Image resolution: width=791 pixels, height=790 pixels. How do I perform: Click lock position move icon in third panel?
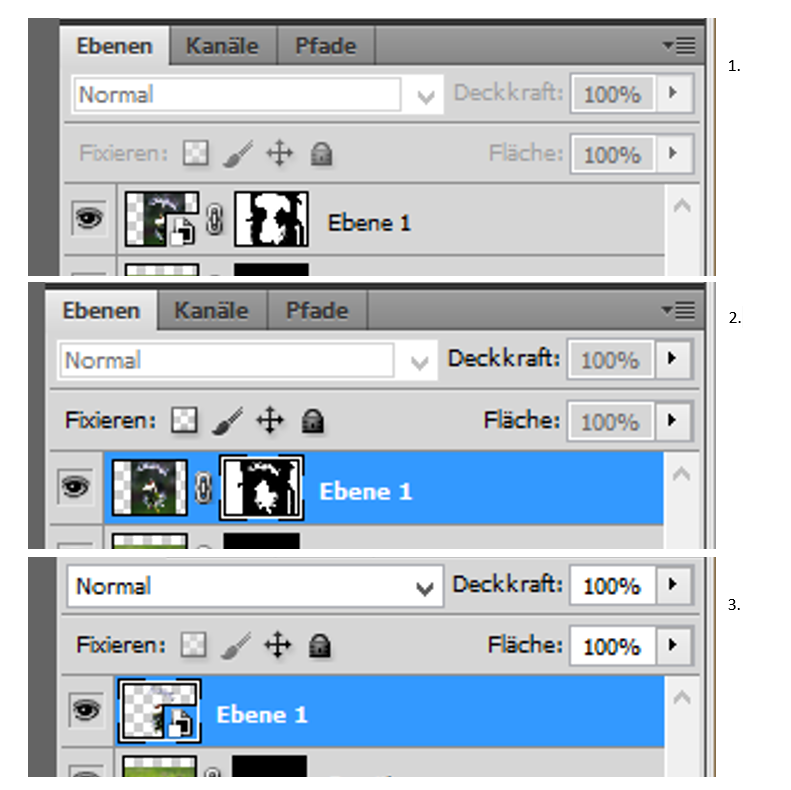coord(277,645)
